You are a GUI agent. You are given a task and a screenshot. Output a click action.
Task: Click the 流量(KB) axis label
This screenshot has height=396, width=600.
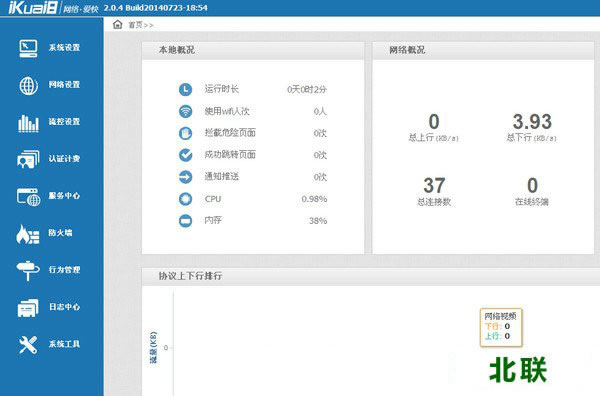pos(153,347)
